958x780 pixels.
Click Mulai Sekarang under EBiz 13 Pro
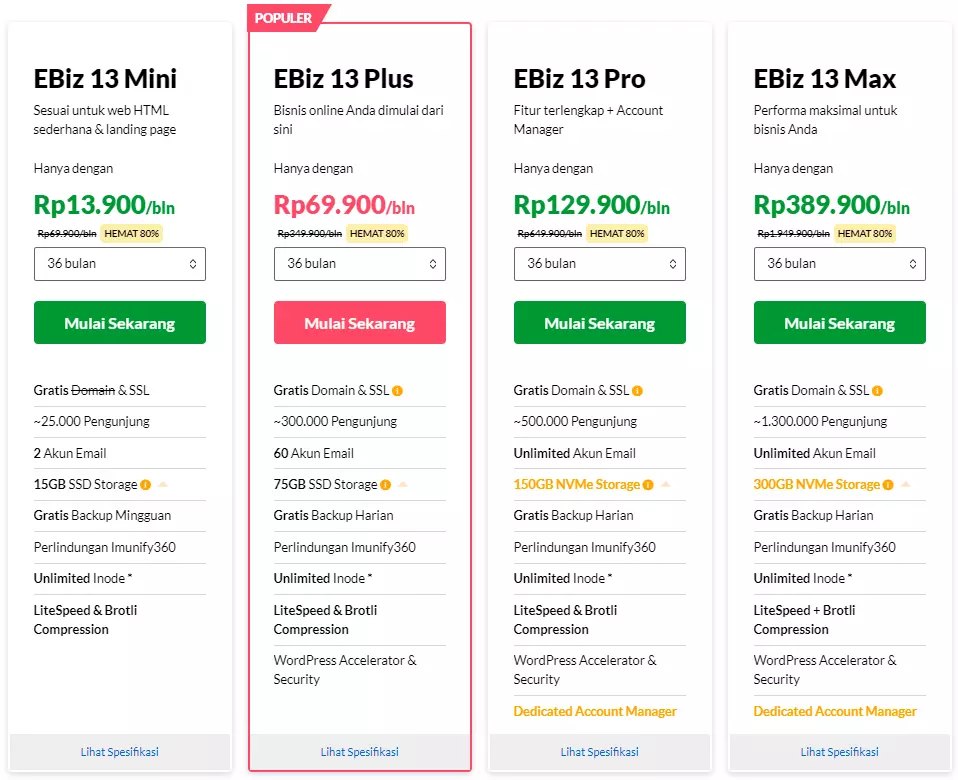tap(599, 322)
